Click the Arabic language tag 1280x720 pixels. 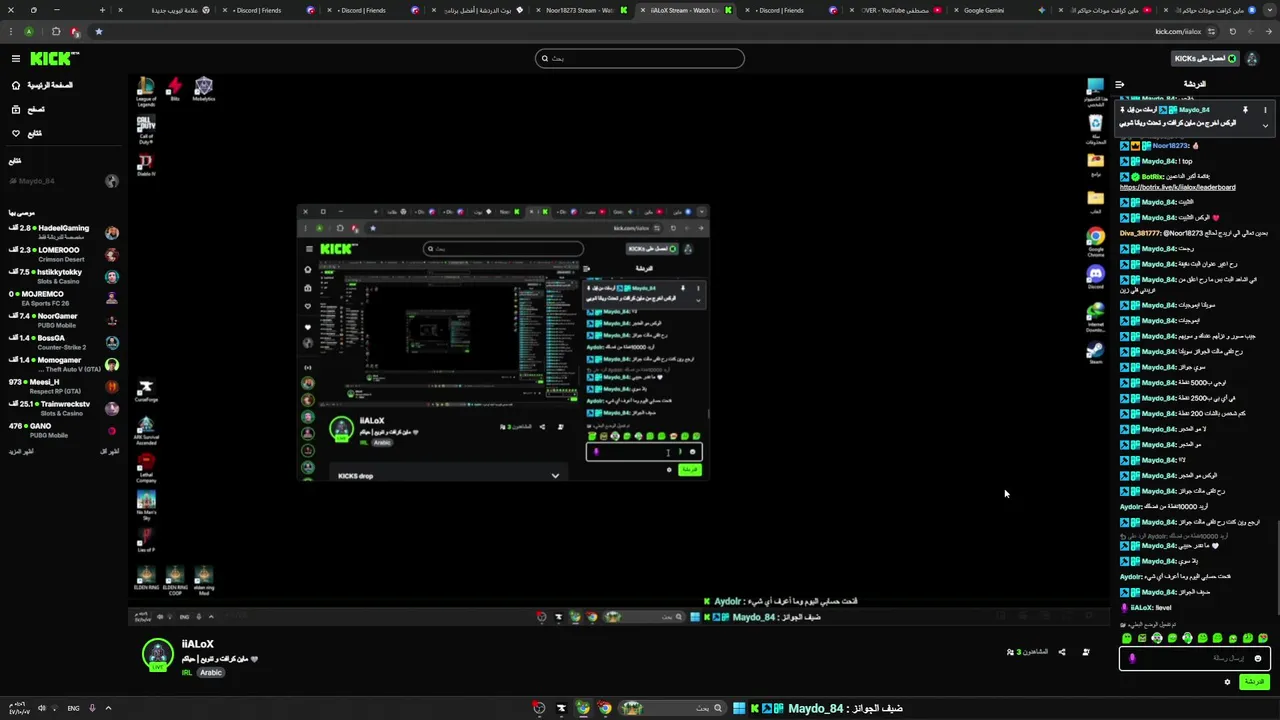pyautogui.click(x=210, y=673)
